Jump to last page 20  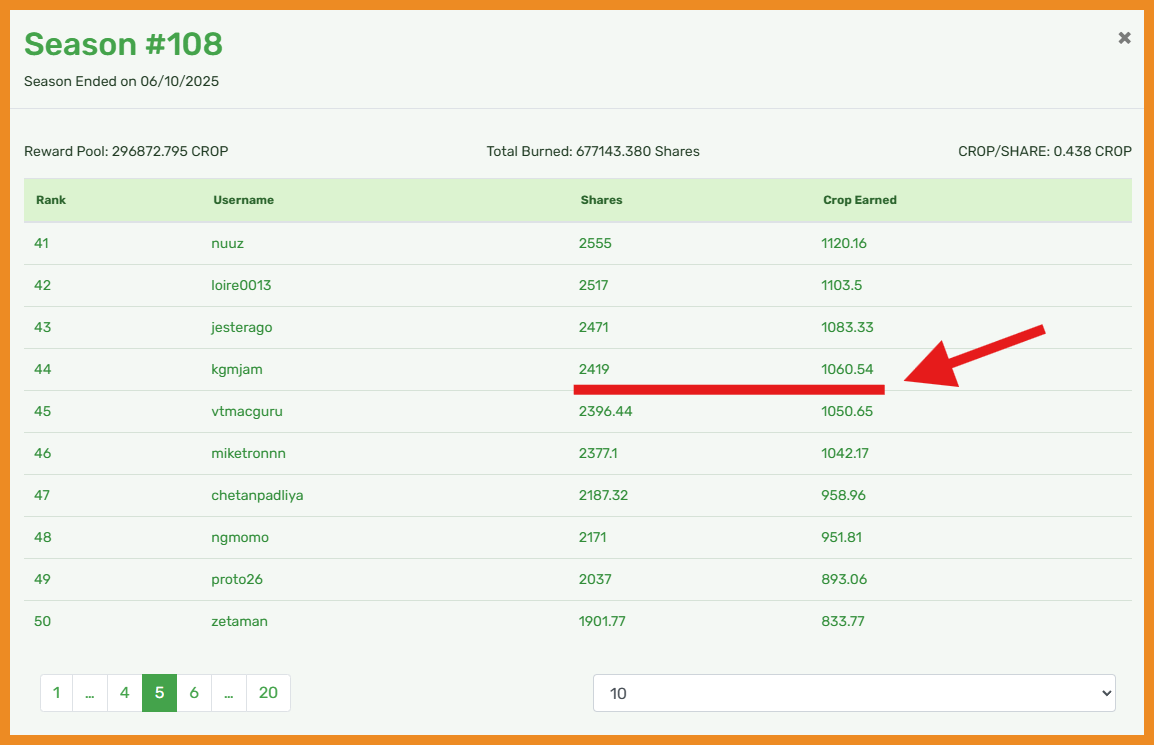click(x=268, y=692)
